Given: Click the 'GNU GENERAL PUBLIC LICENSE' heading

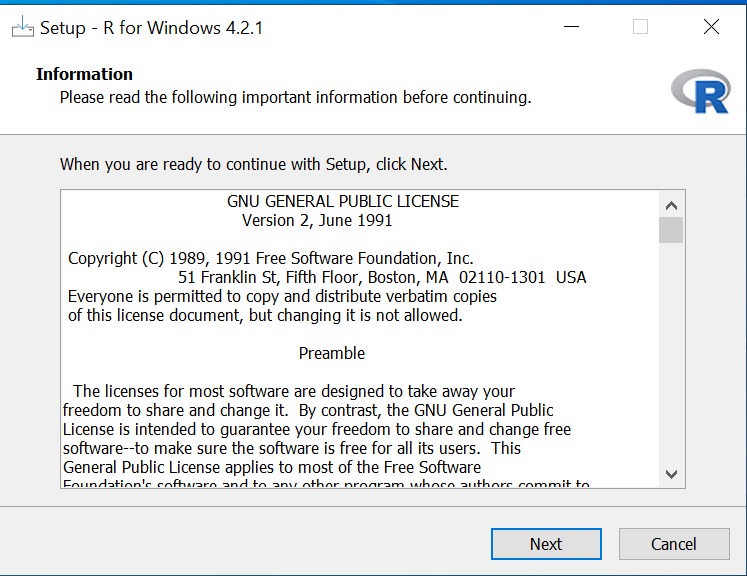Looking at the screenshot, I should [343, 202].
